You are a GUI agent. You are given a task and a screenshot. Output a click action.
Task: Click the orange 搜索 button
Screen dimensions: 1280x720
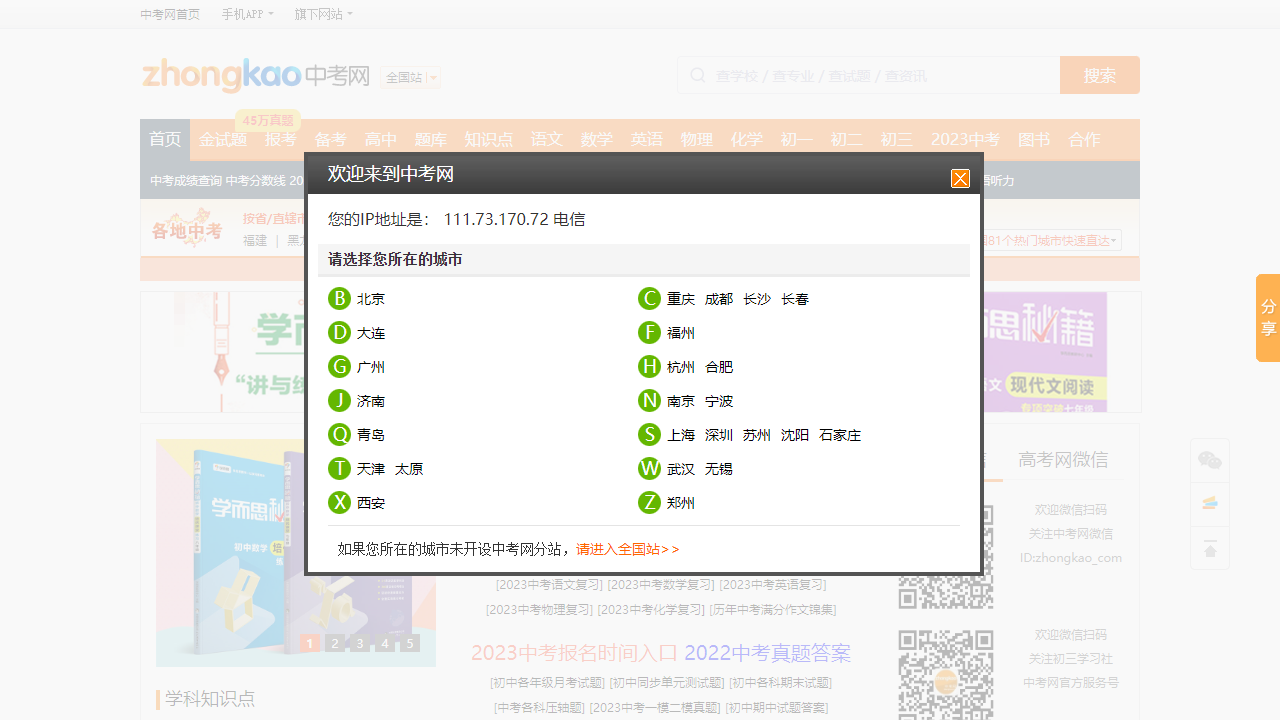[x=1100, y=75]
